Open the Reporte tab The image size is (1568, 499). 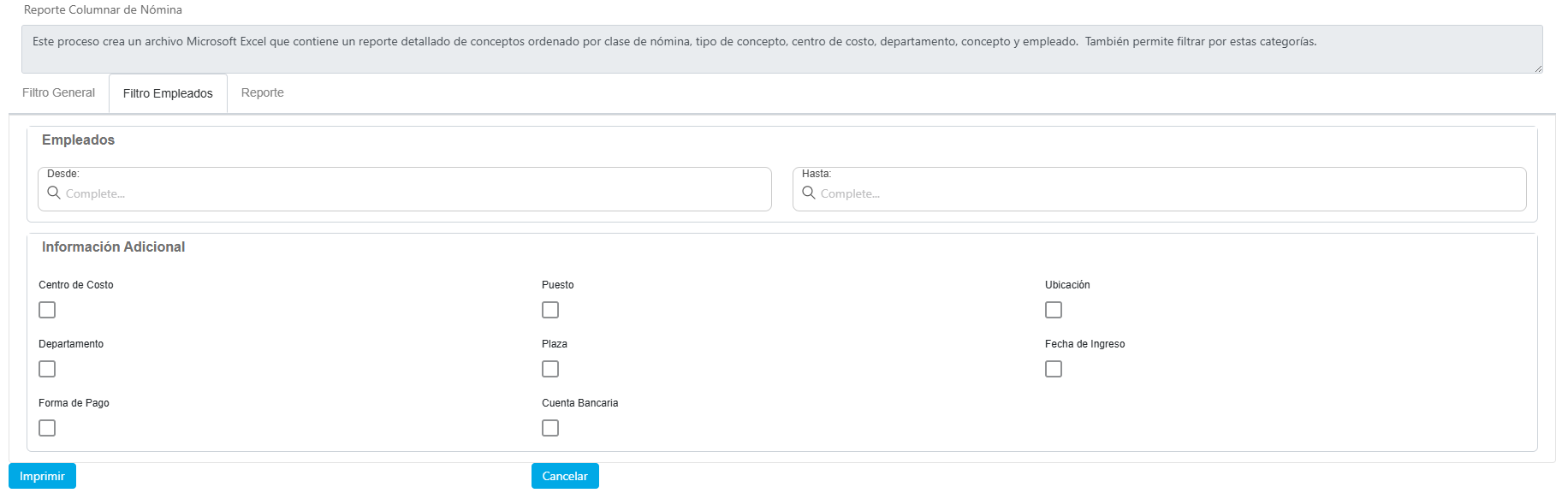[x=262, y=92]
